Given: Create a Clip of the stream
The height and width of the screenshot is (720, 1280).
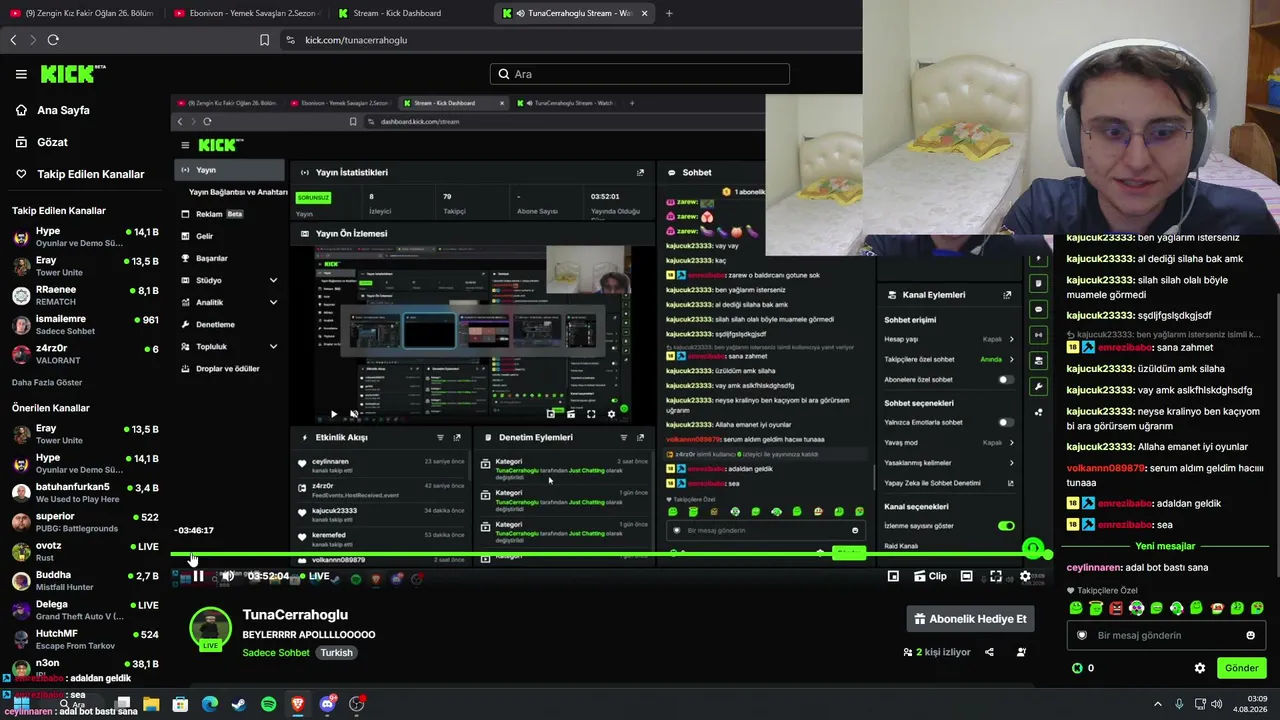Looking at the screenshot, I should pos(929,576).
